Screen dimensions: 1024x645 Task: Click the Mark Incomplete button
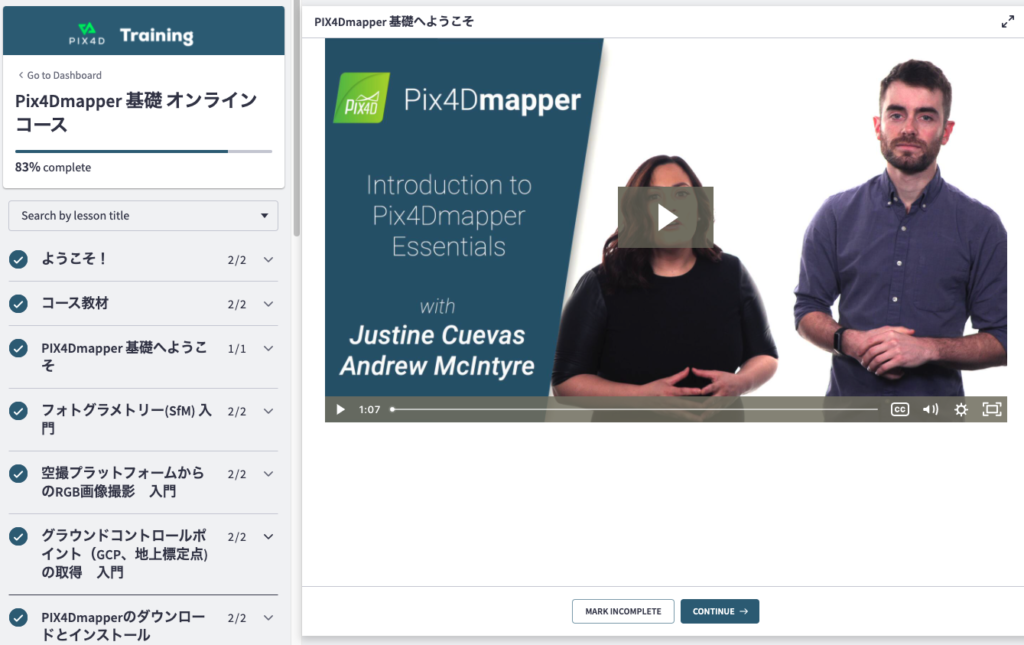coord(623,611)
